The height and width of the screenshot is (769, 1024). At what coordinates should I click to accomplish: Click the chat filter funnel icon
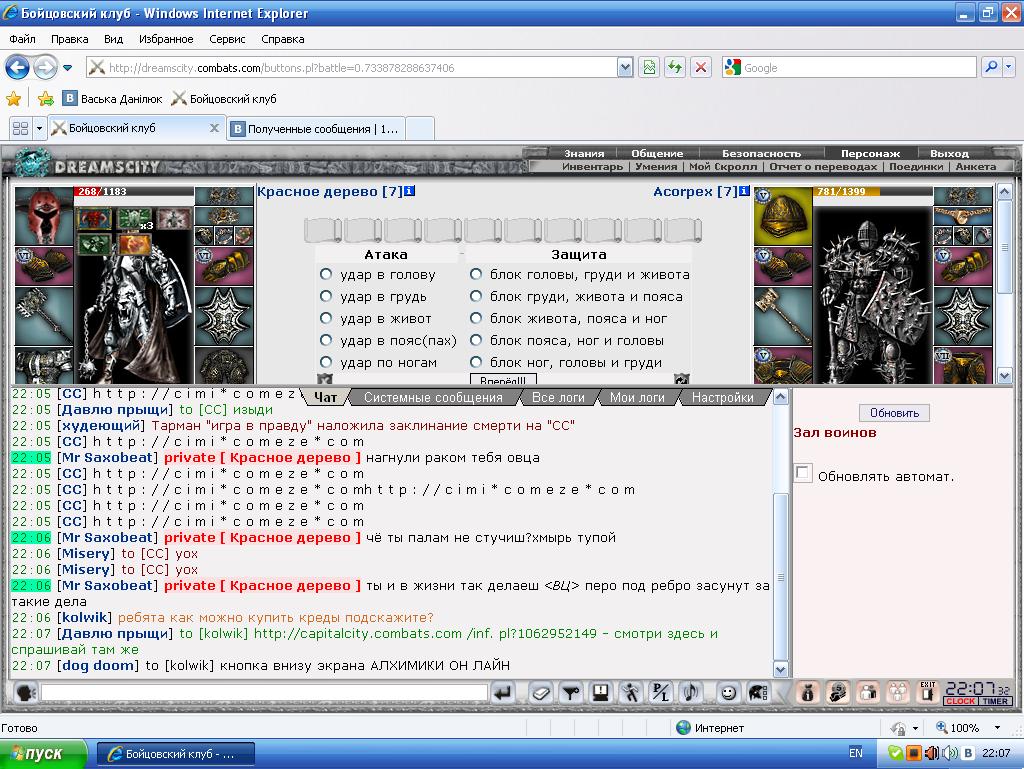[x=571, y=692]
